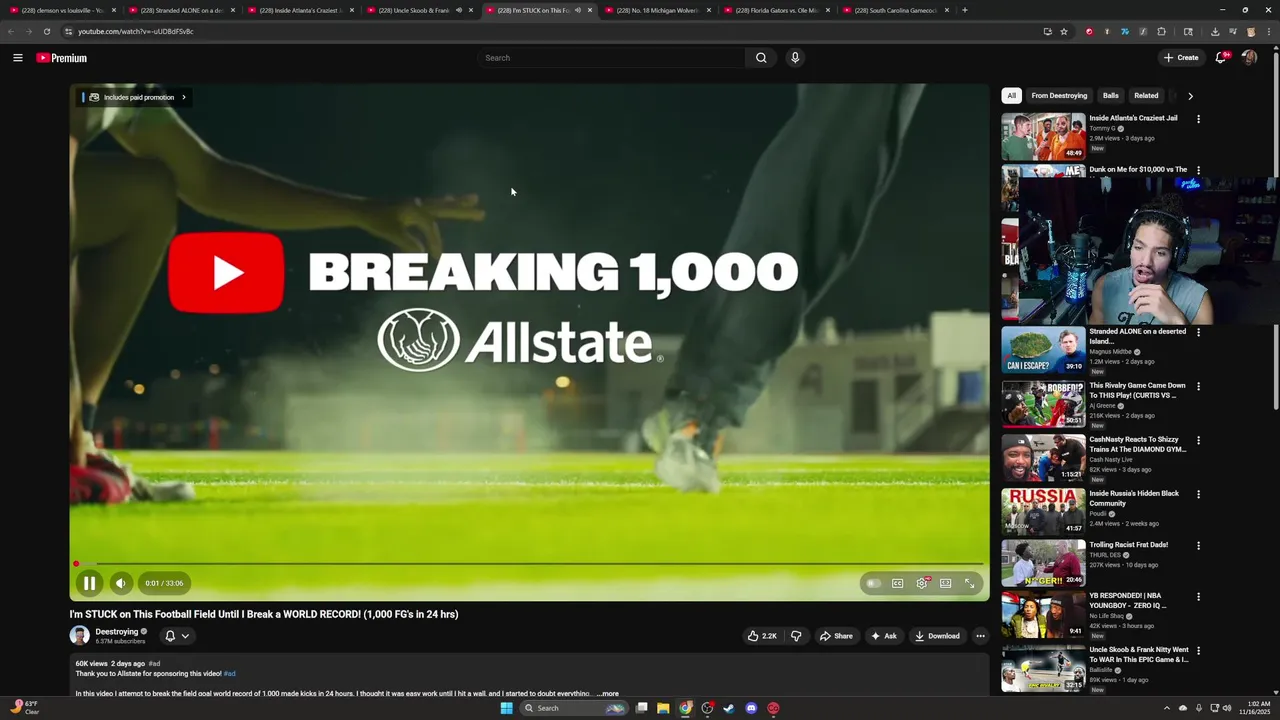Select the All filter chip
This screenshot has height=720, width=1280.
(x=1011, y=96)
